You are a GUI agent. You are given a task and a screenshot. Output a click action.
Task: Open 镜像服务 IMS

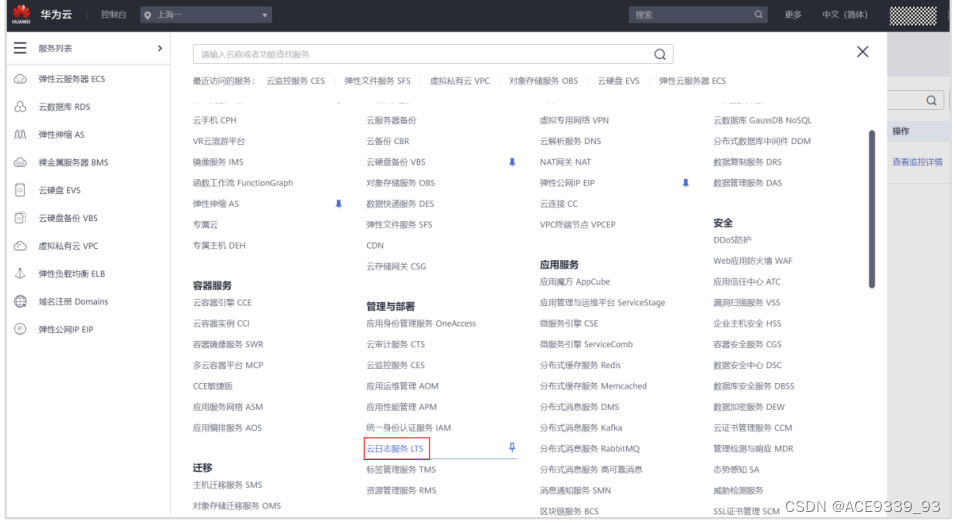218,162
